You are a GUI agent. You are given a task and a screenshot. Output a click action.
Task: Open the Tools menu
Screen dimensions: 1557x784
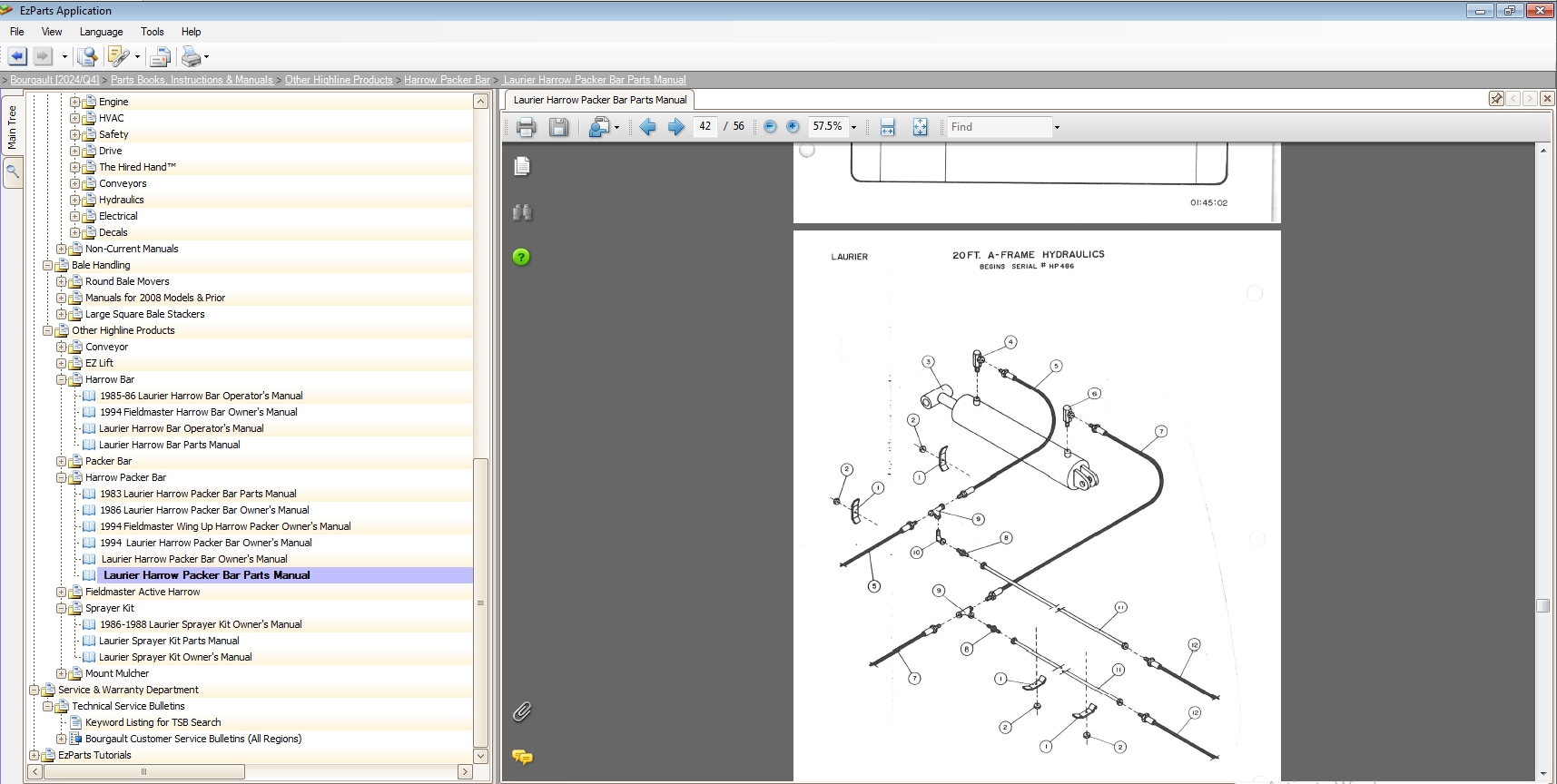coord(153,32)
